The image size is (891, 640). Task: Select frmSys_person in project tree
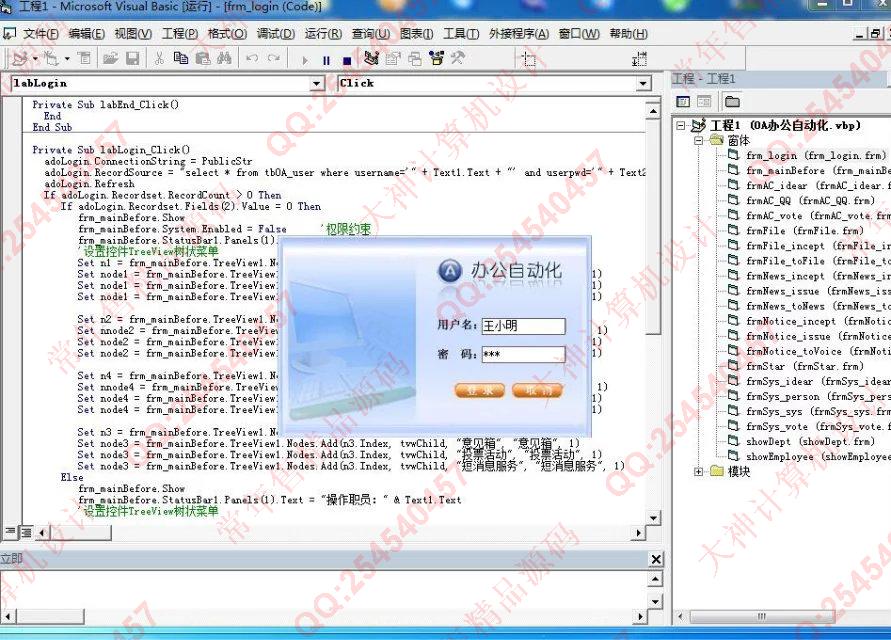pyautogui.click(x=818, y=397)
